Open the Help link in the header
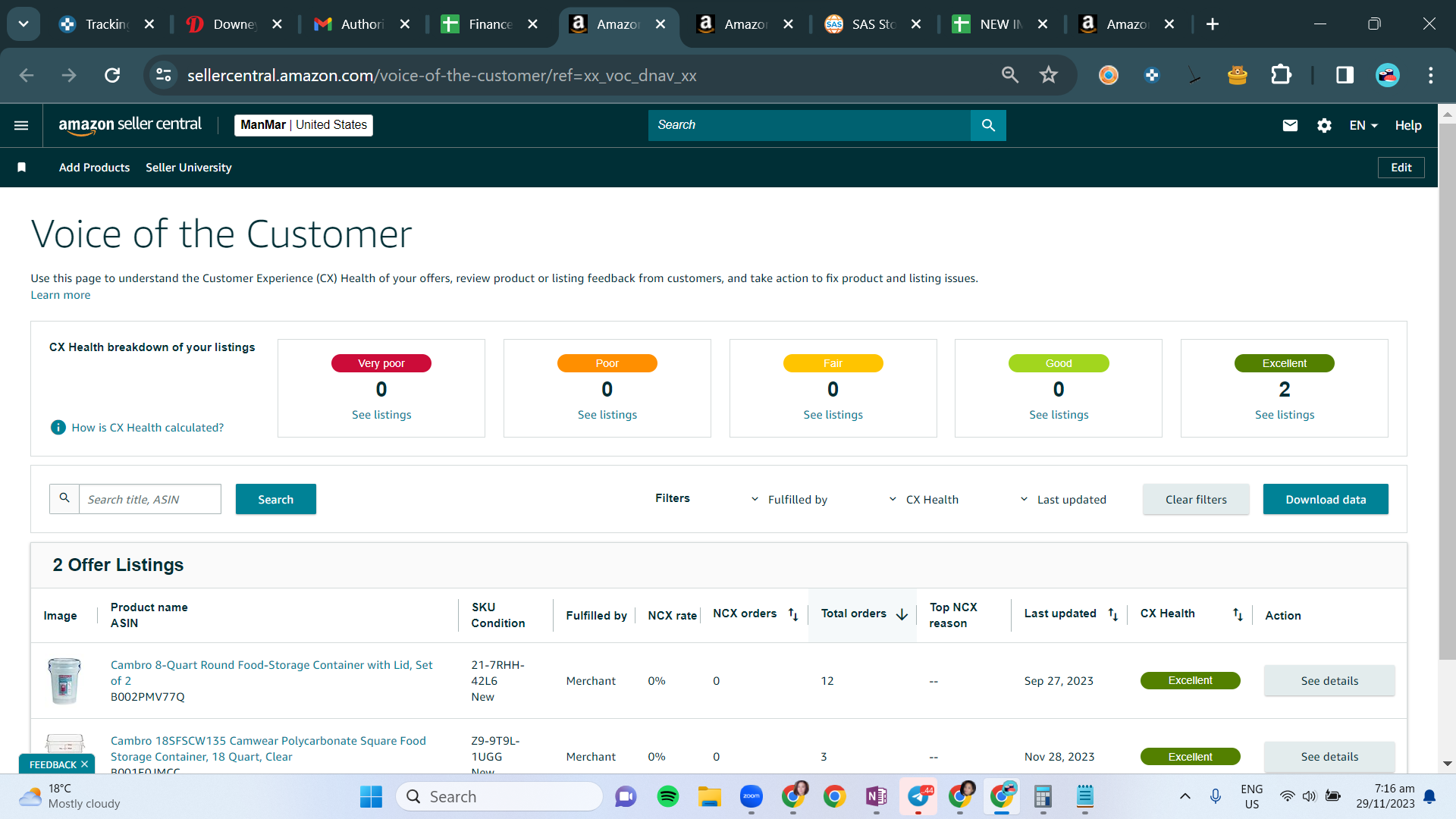 tap(1408, 125)
